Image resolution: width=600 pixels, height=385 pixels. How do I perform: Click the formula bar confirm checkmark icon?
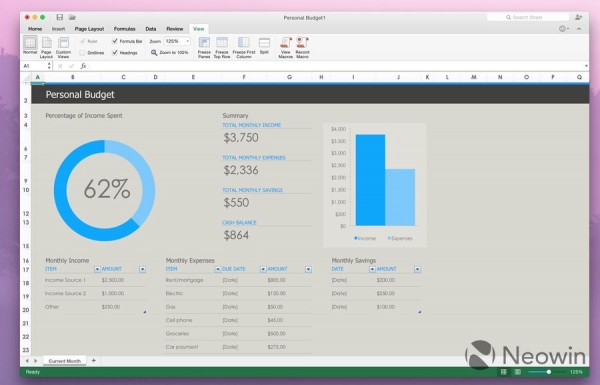pyautogui.click(x=72, y=66)
